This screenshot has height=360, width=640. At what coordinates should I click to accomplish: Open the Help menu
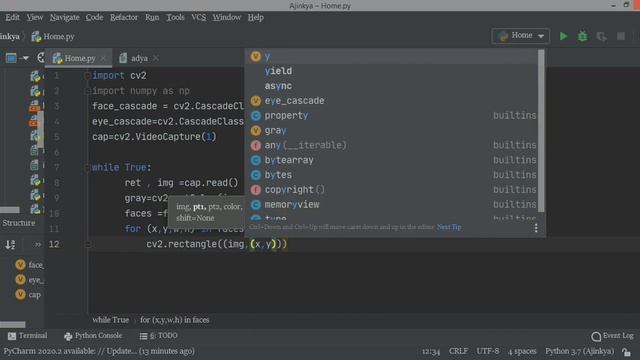[x=256, y=17]
